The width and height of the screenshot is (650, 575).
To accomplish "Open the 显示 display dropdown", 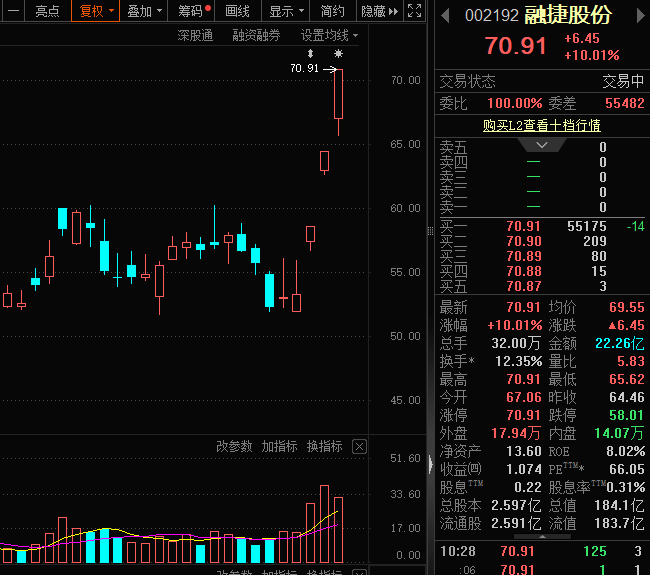I will 286,11.
